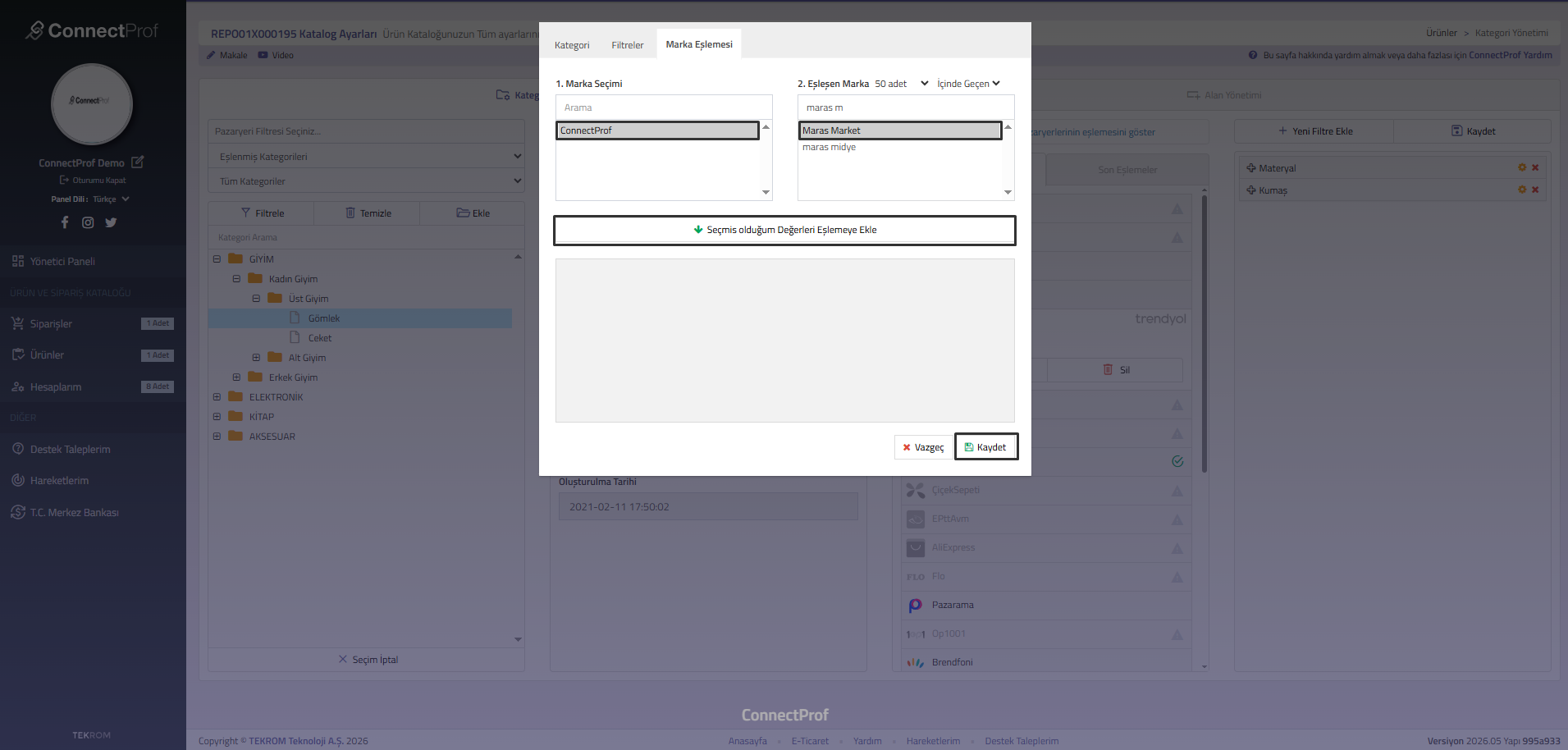Click the Makale link with pencil icon

(x=226, y=55)
